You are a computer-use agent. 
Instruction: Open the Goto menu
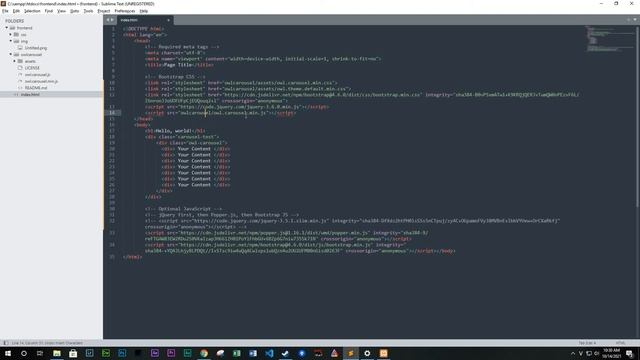point(75,11)
